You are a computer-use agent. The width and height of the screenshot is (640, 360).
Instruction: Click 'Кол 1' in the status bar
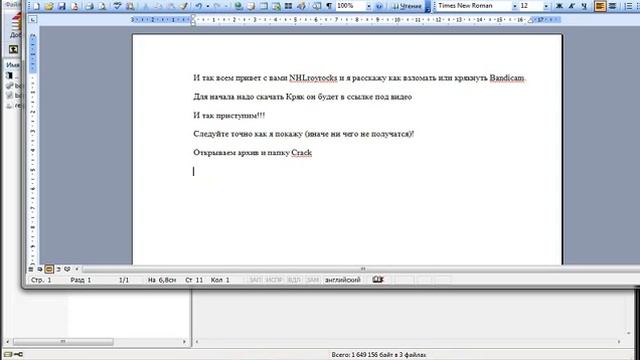220,280
